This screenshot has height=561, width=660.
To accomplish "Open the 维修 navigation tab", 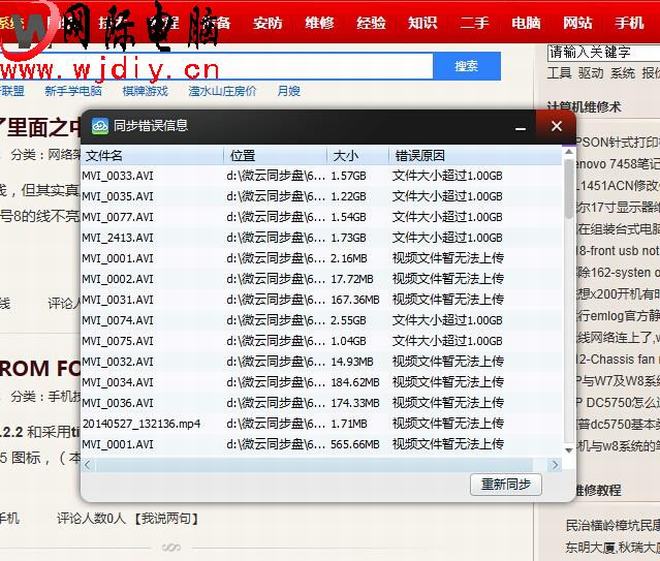I will tap(319, 22).
